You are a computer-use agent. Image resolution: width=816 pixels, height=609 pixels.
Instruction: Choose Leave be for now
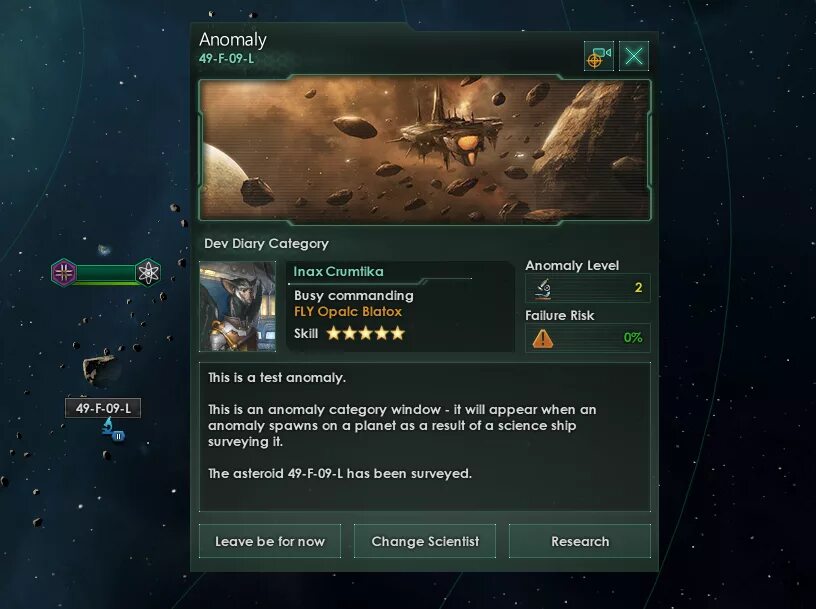[x=270, y=541]
